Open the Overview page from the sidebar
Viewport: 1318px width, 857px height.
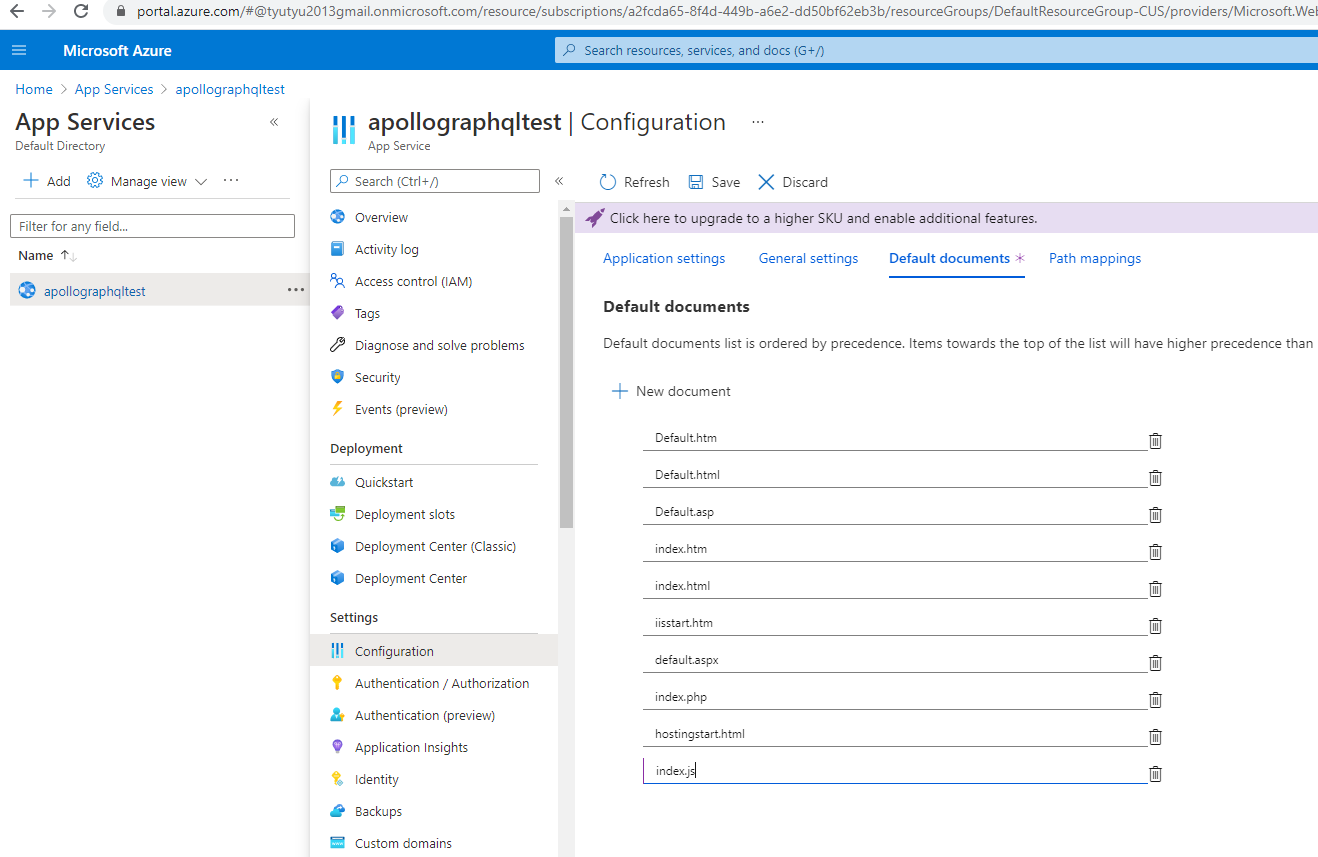382,217
